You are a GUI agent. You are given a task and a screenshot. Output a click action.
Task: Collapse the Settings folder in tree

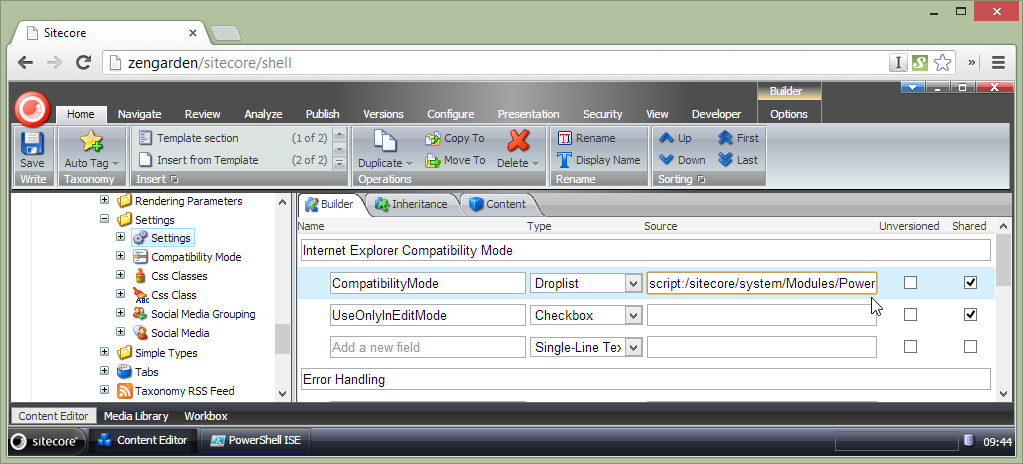105,219
